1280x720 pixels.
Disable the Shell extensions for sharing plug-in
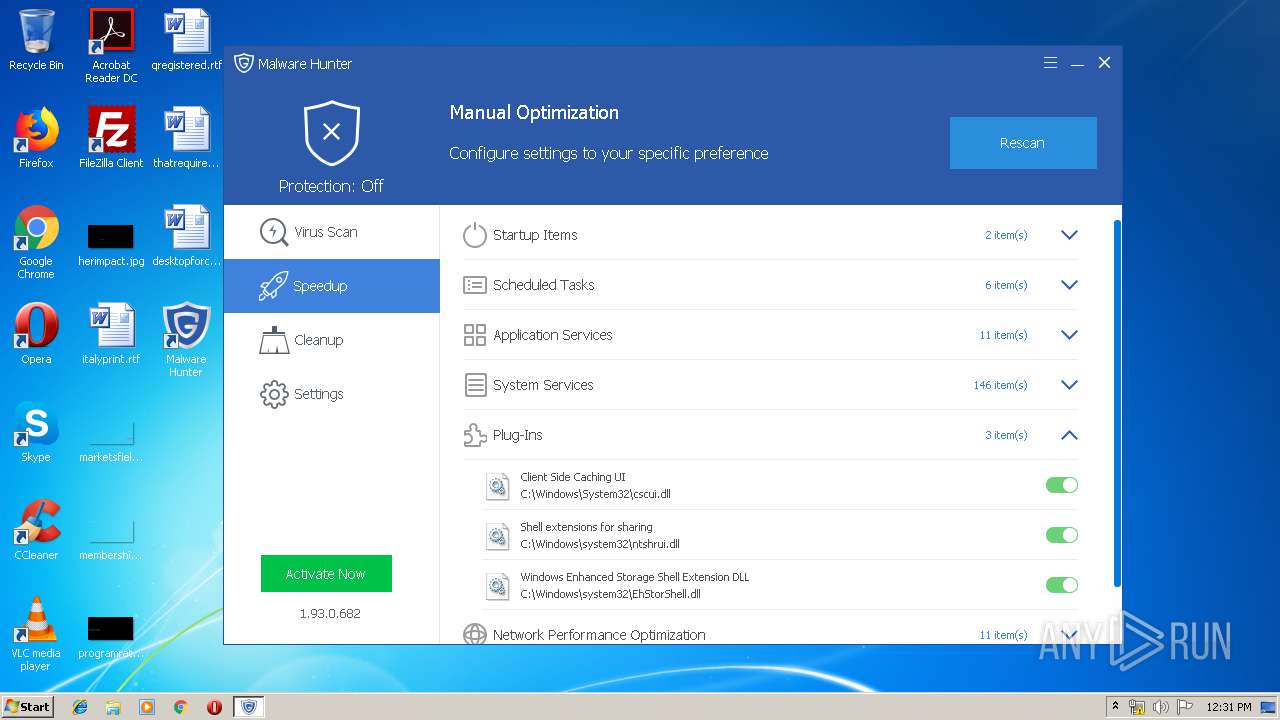coord(1062,535)
